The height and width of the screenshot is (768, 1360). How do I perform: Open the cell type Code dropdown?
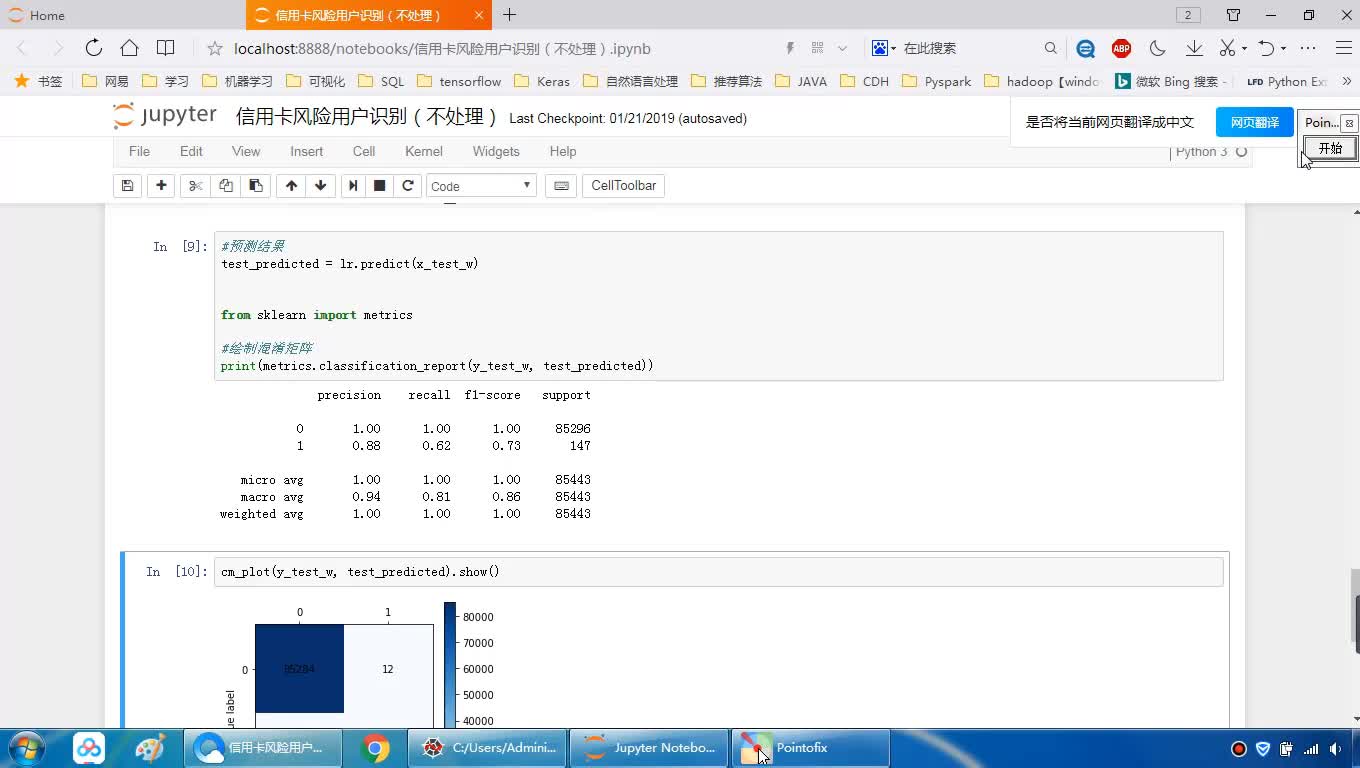point(481,186)
